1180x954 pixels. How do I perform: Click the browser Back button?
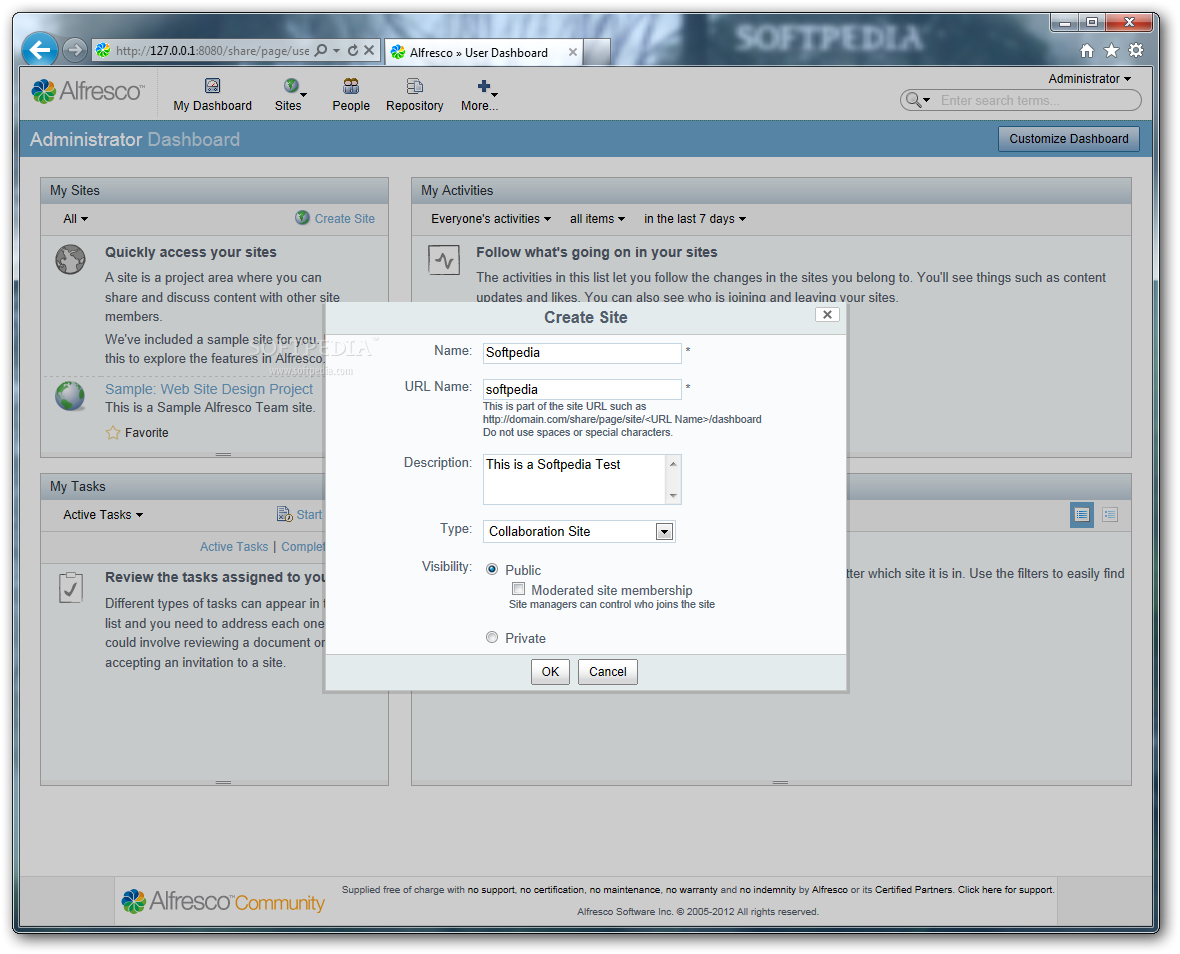(x=40, y=50)
